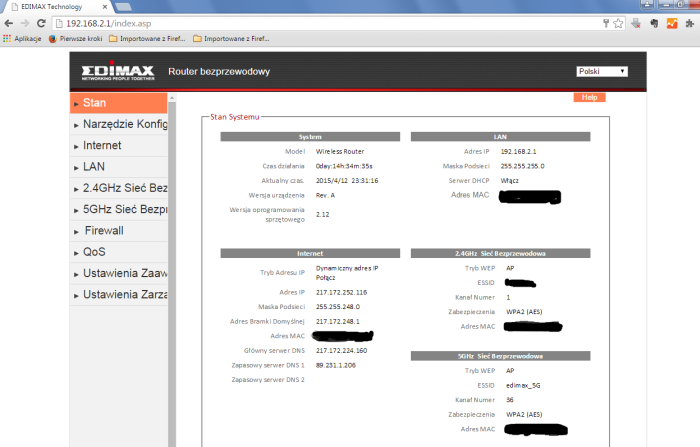Open the Aplikacje apps shortcut
The width and height of the screenshot is (700, 447).
(x=22, y=38)
